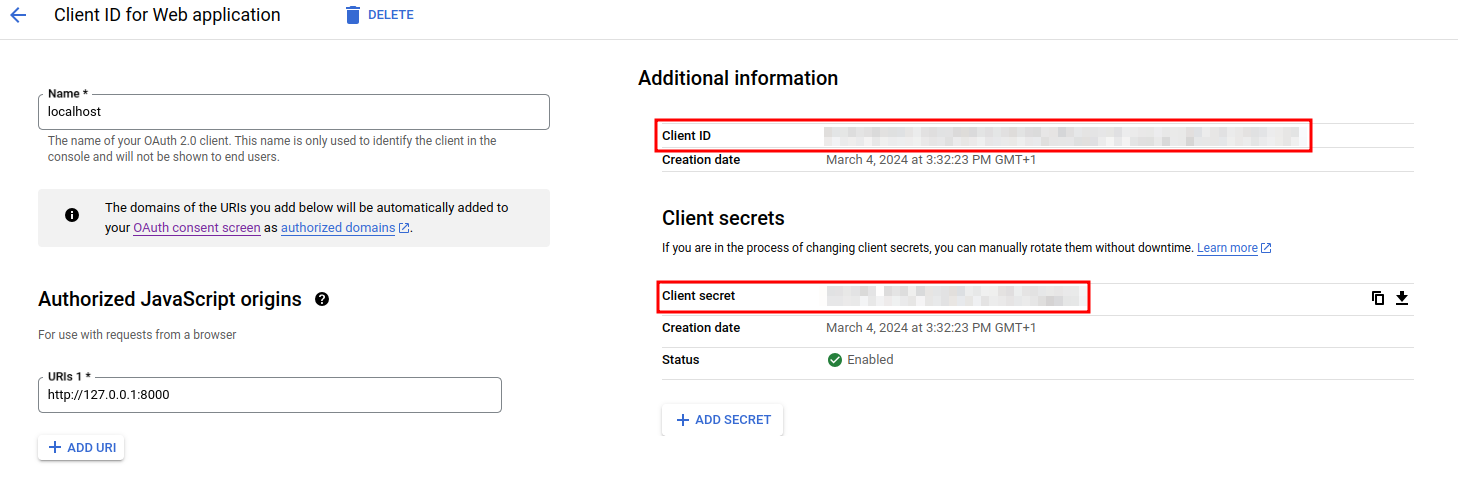Image resolution: width=1458 pixels, height=487 pixels.
Task: Copy the client secret with the copy icon
Action: (1378, 298)
